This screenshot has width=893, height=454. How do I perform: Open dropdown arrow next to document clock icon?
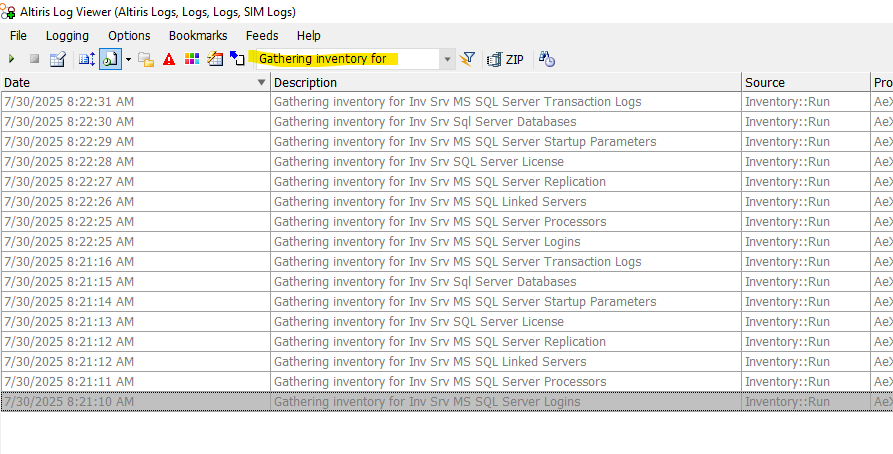(129, 59)
